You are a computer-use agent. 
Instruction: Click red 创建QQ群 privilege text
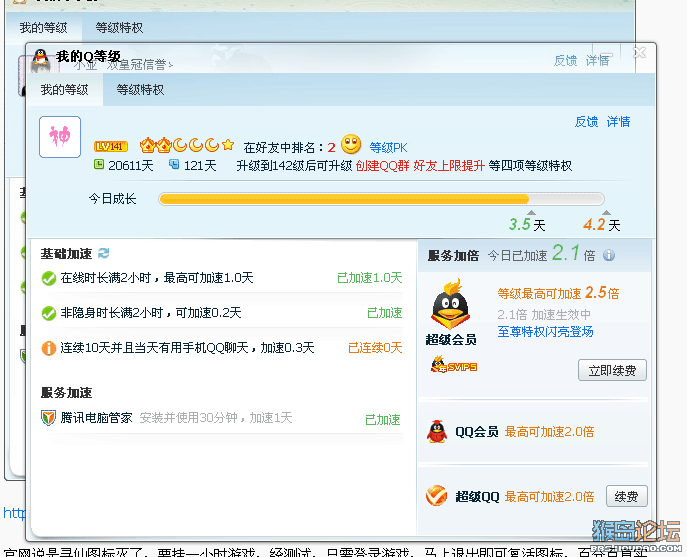(x=382, y=166)
